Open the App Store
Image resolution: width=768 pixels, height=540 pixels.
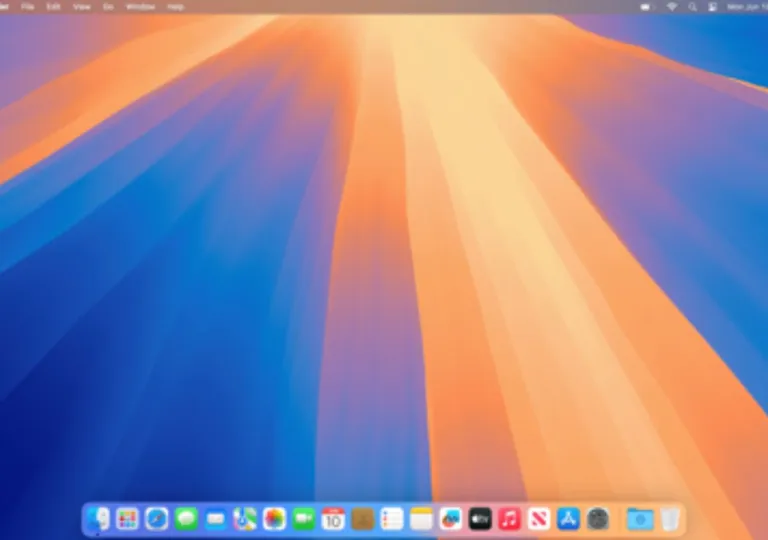click(x=569, y=518)
